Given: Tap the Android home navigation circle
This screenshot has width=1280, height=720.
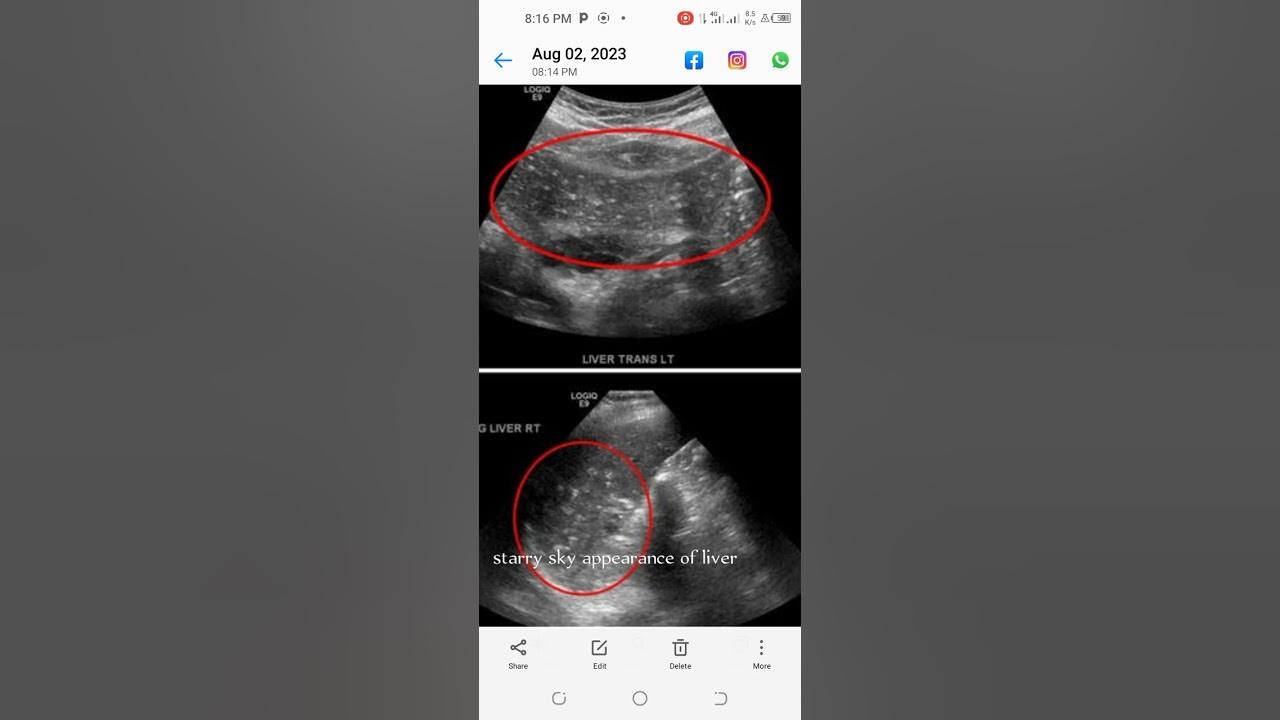Looking at the screenshot, I should click(x=640, y=698).
